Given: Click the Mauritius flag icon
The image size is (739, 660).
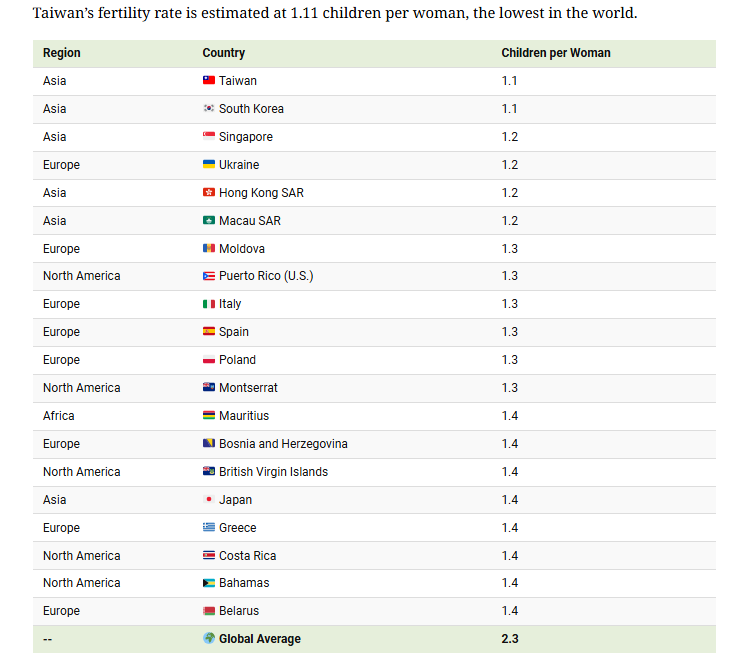Looking at the screenshot, I should (209, 416).
